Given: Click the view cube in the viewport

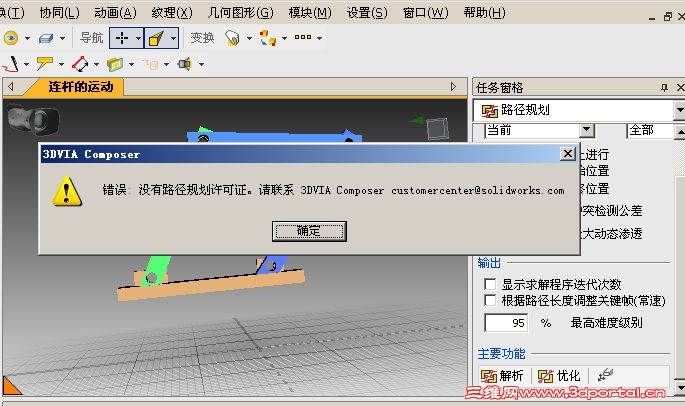Looking at the screenshot, I should tap(437, 128).
